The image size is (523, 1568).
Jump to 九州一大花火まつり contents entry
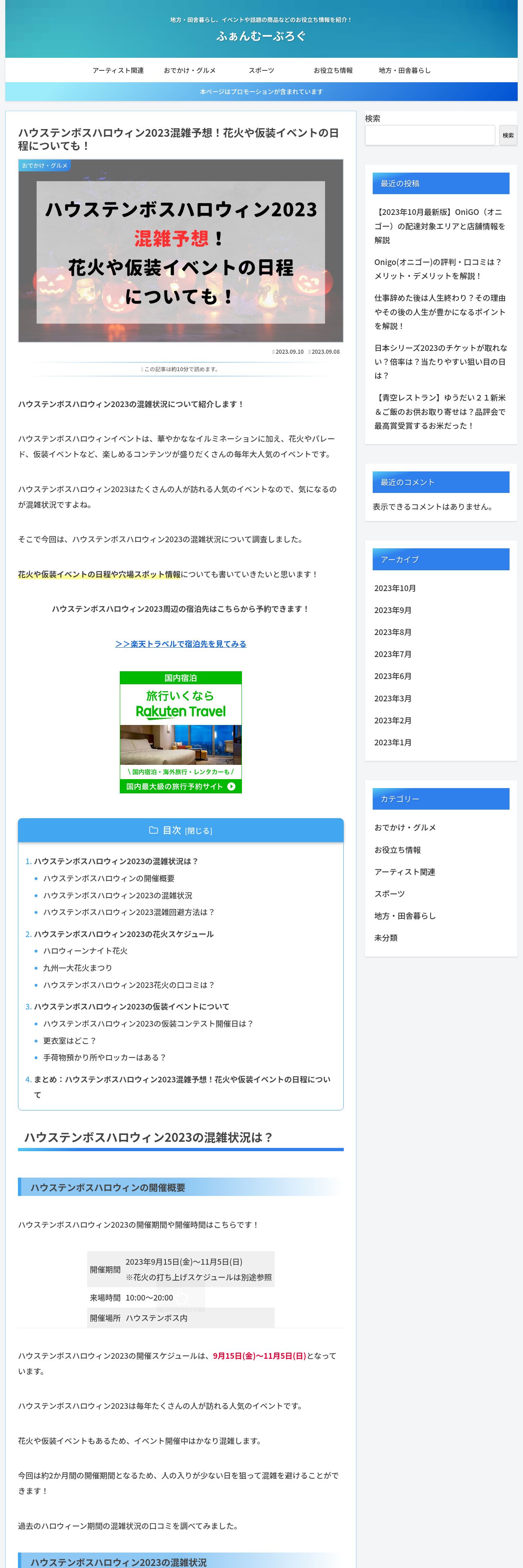77,968
